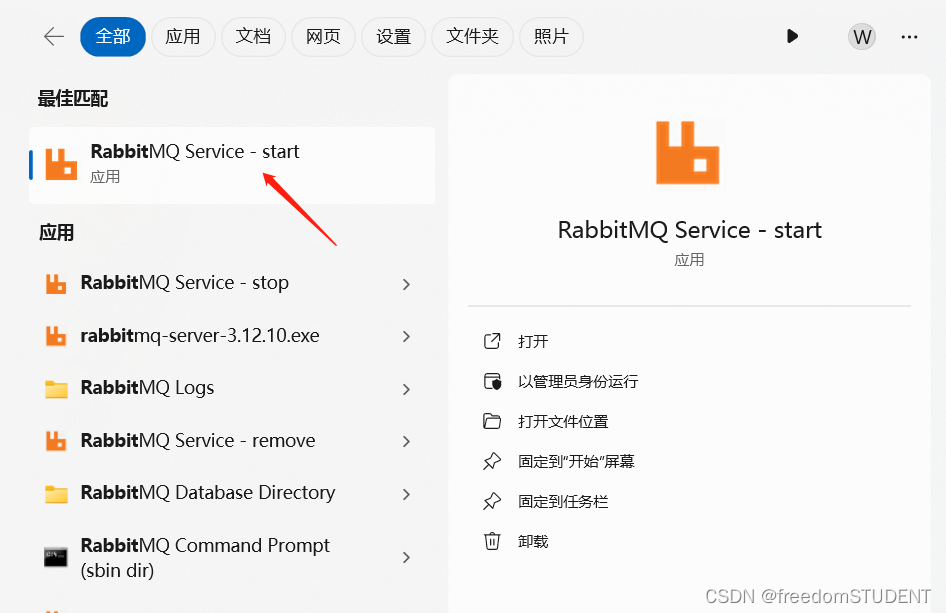Switch to the 文档 filter tab
The width and height of the screenshot is (946, 613).
pos(253,37)
